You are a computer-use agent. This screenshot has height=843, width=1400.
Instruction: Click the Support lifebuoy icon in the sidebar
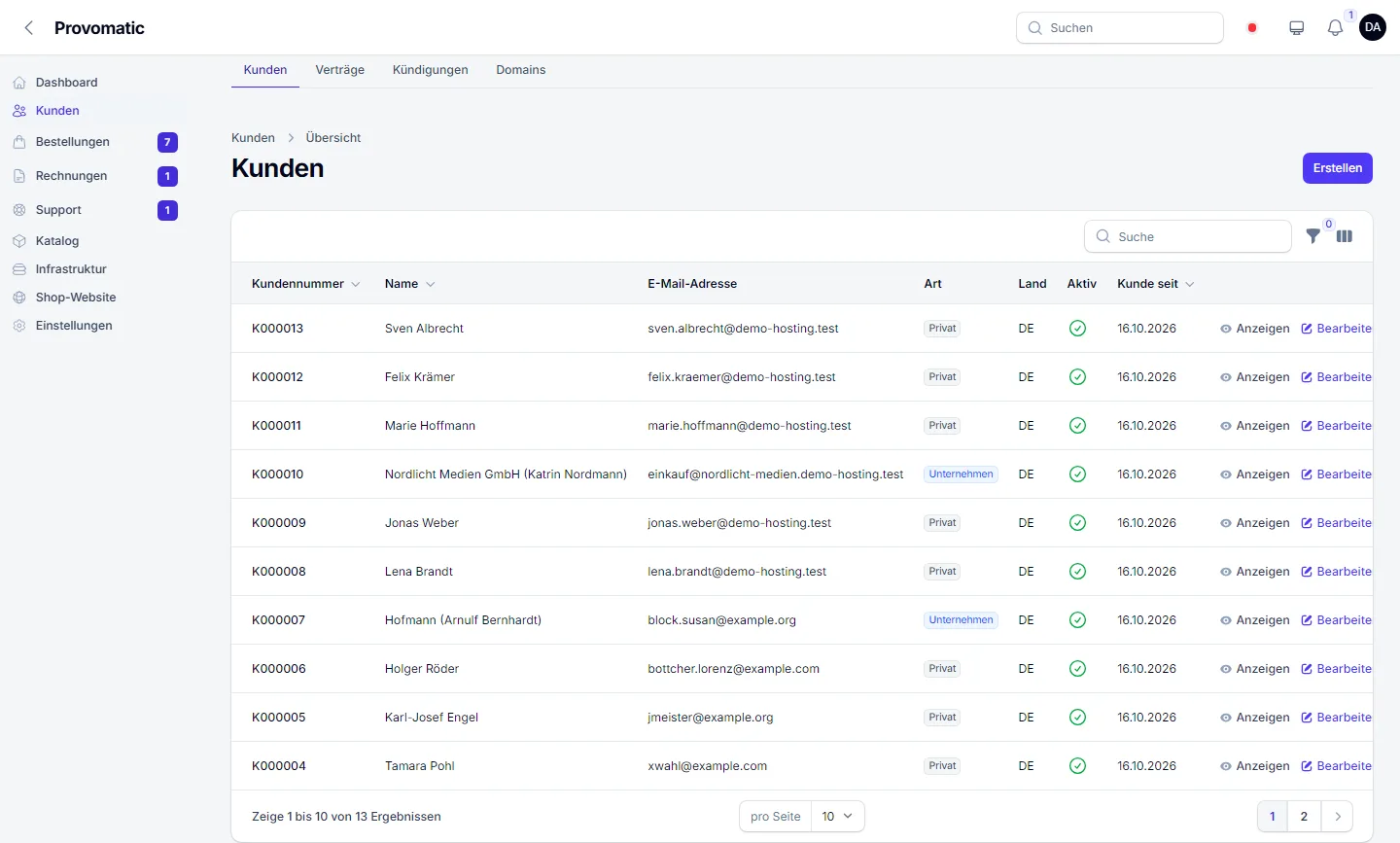(19, 210)
